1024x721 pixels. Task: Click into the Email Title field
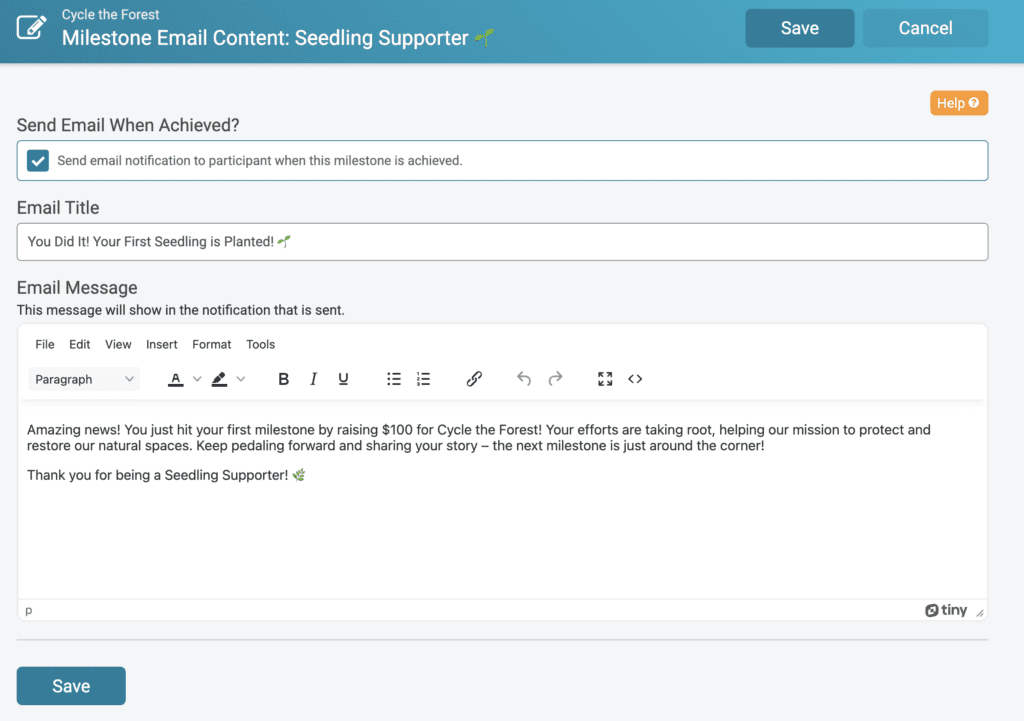pyautogui.click(x=502, y=242)
